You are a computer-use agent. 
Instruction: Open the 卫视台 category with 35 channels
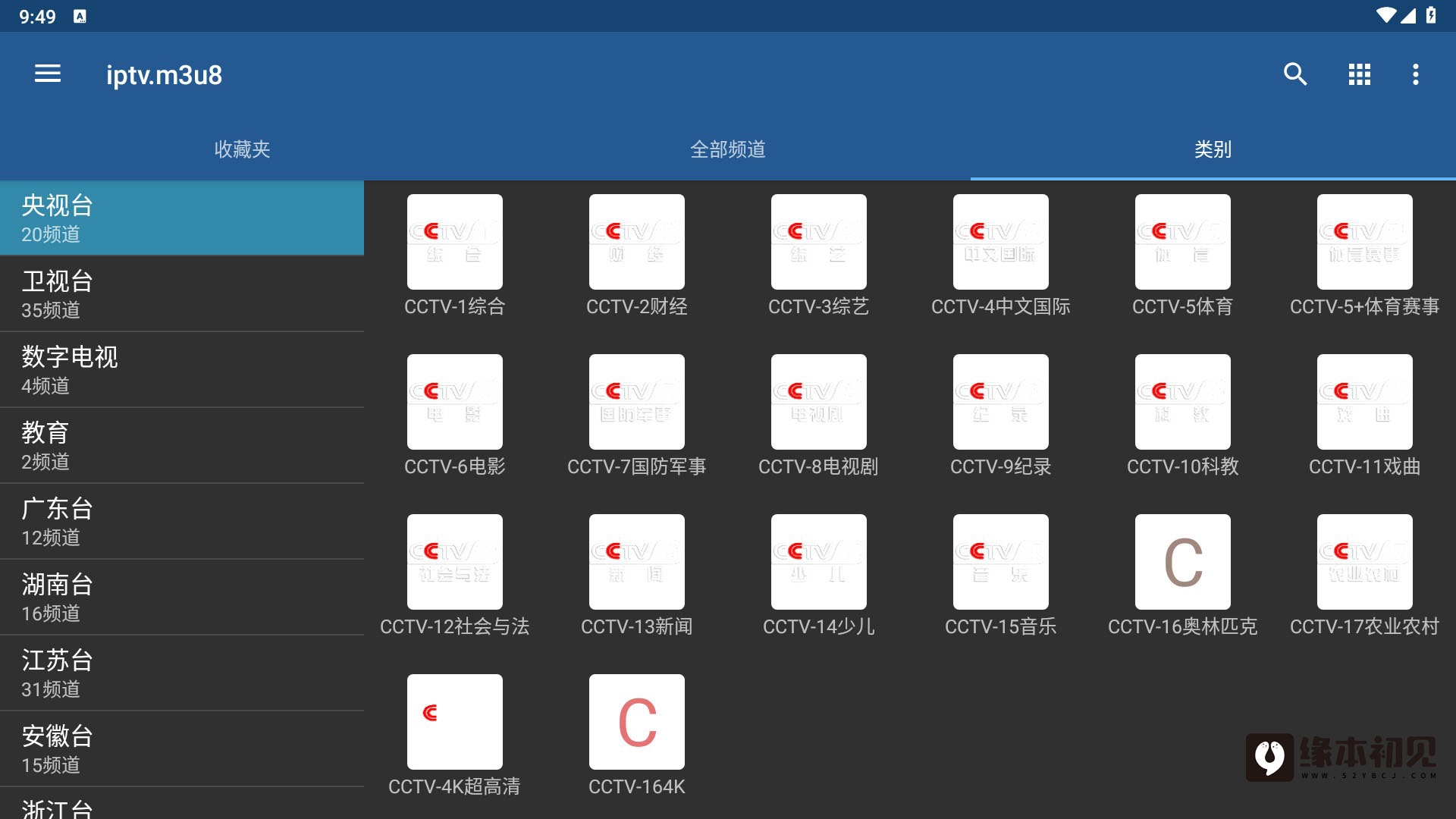tap(182, 293)
